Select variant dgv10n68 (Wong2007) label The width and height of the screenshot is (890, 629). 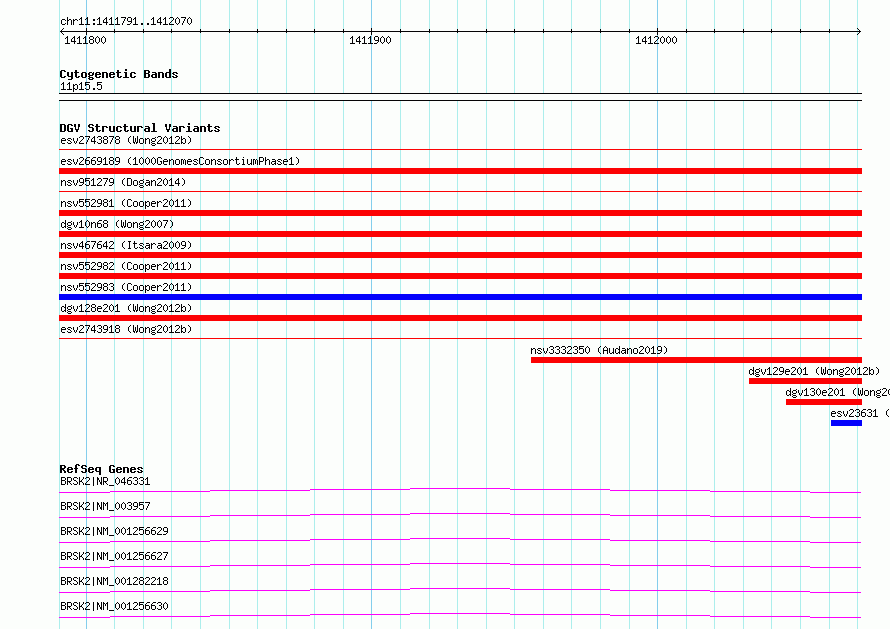117,224
